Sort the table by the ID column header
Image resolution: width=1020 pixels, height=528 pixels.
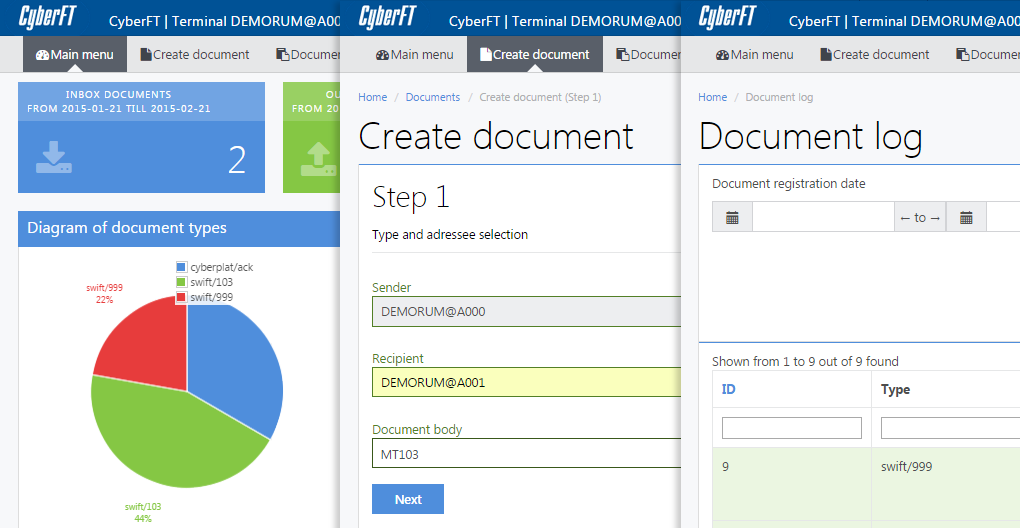[x=728, y=389]
